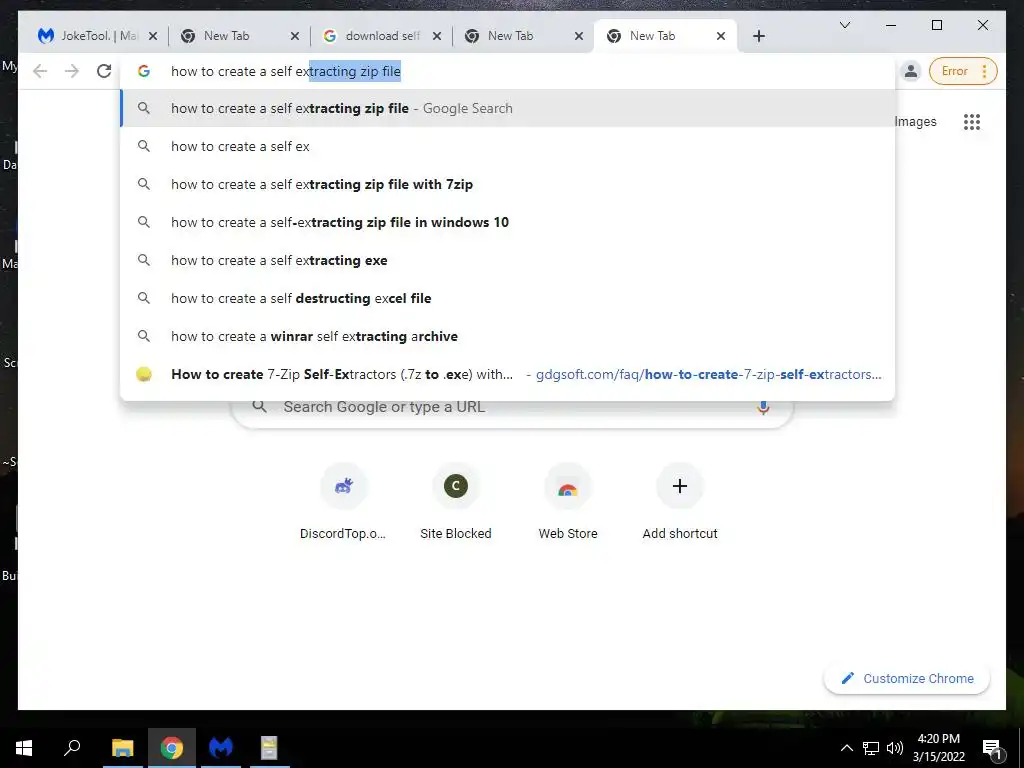This screenshot has height=768, width=1024.
Task: Close the active New Tab
Action: tap(721, 36)
